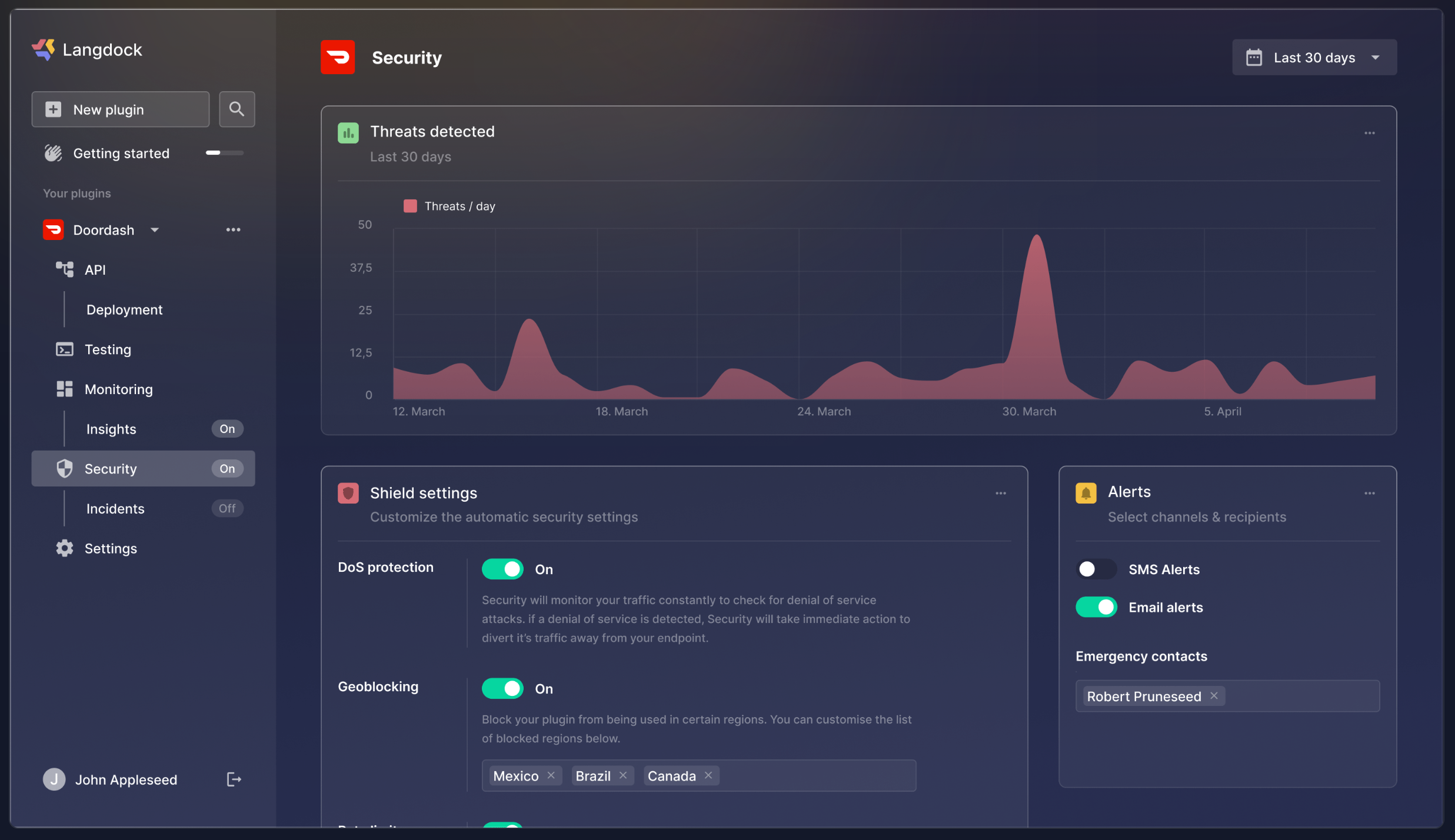Remove Mexico from blocked regions
The height and width of the screenshot is (840, 1455).
(x=551, y=775)
